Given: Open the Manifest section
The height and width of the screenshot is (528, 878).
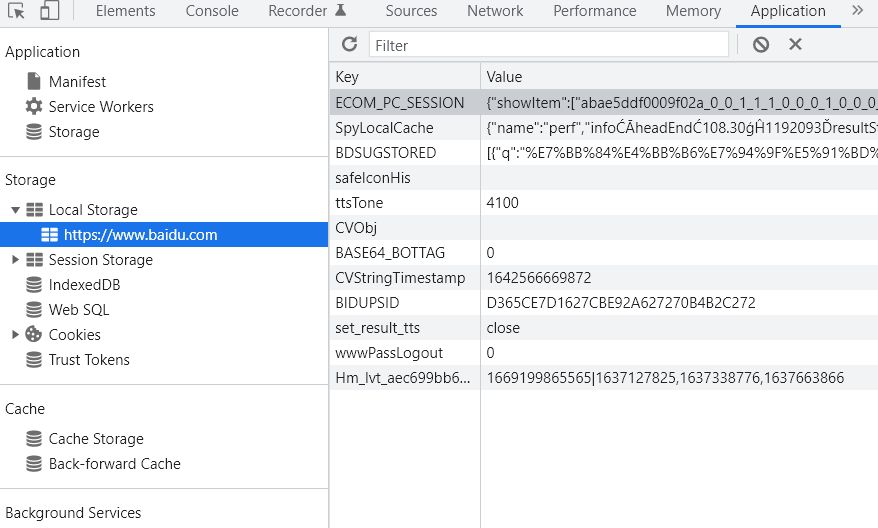Looking at the screenshot, I should coord(76,82).
